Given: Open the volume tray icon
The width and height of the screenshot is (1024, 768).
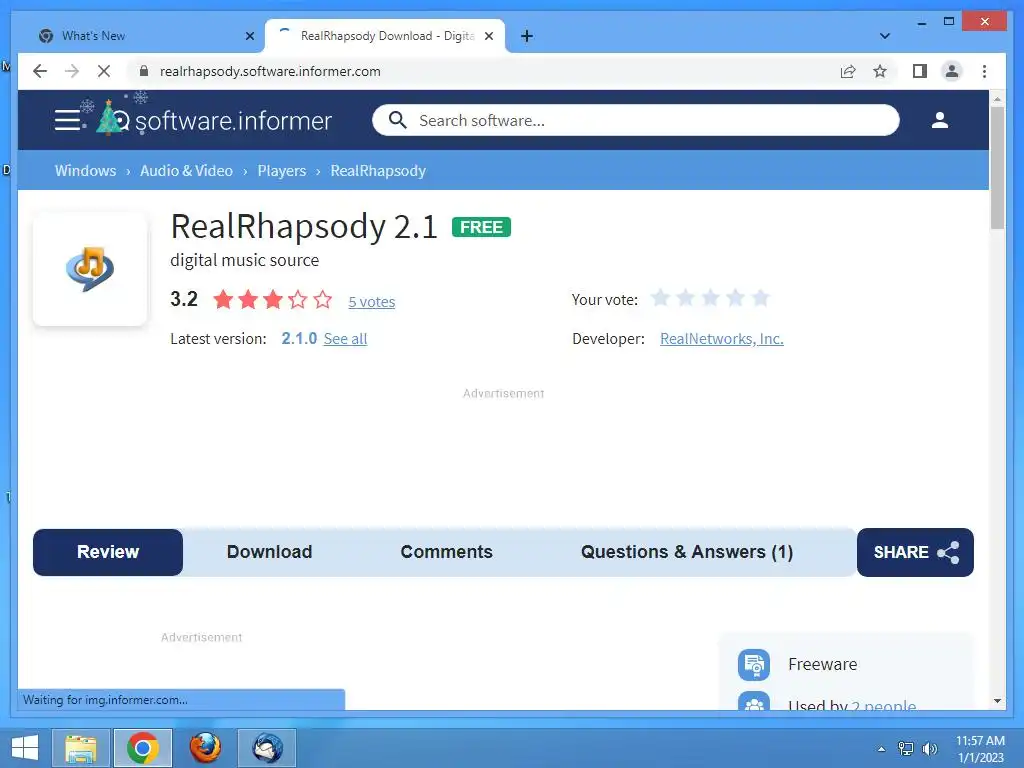Looking at the screenshot, I should coord(929,748).
